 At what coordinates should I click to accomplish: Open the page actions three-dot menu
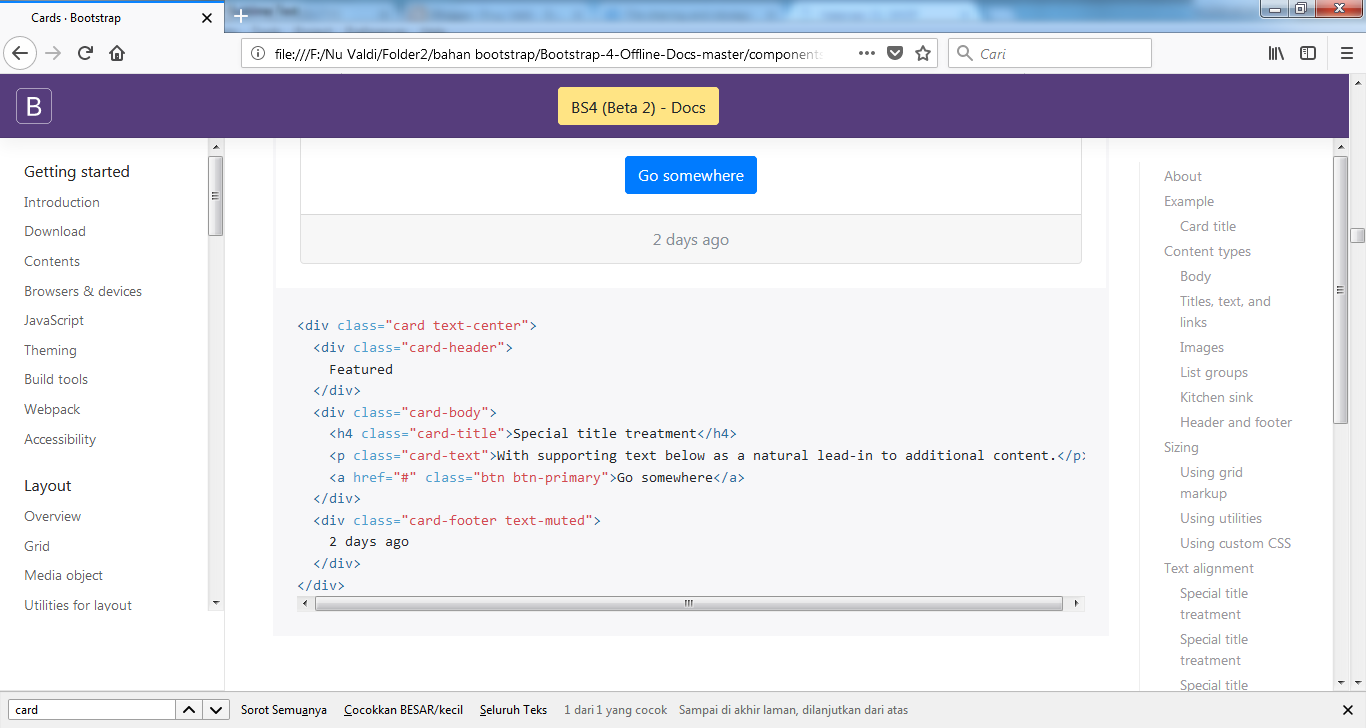click(x=866, y=52)
